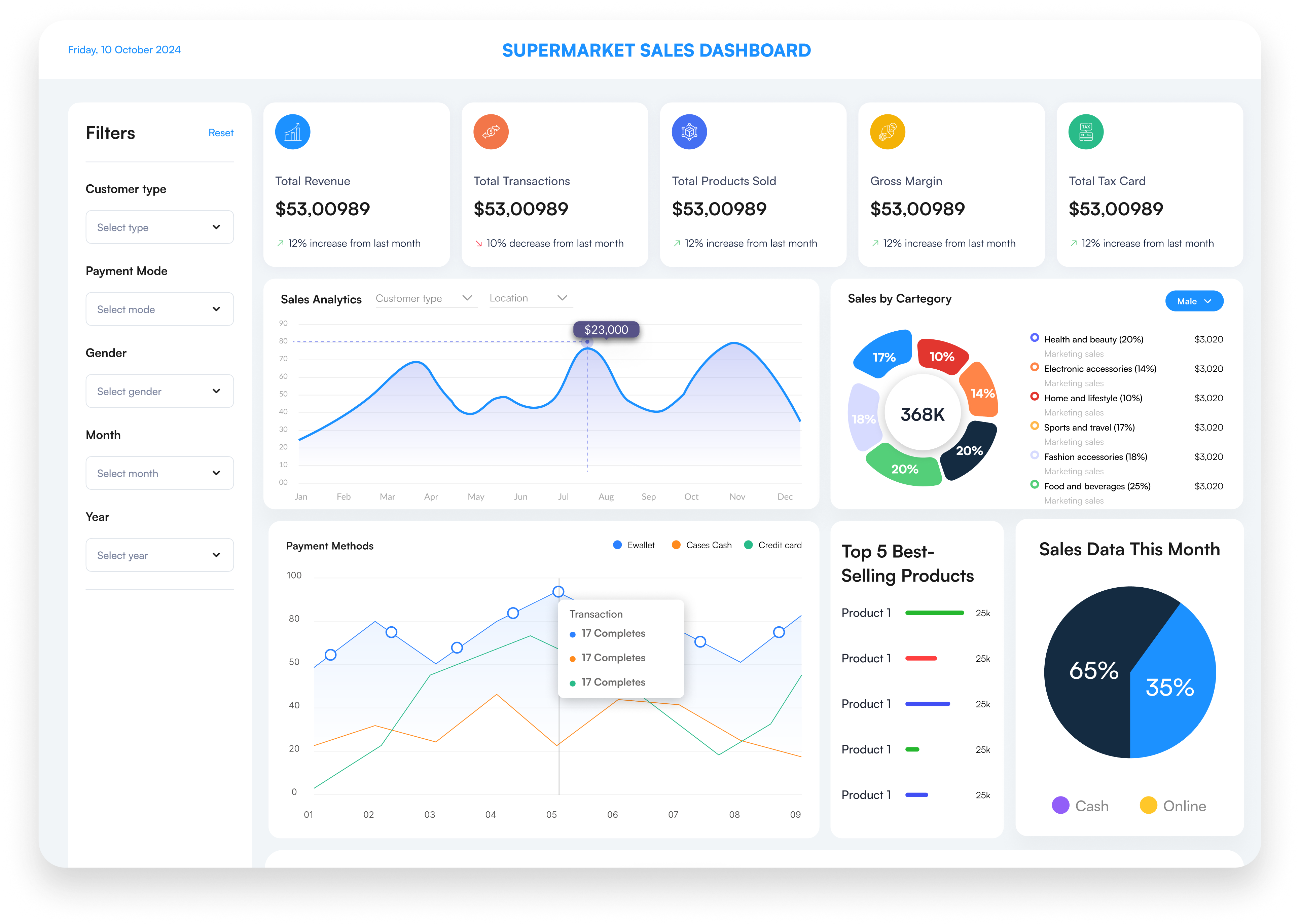Image resolution: width=1299 pixels, height=924 pixels.
Task: Click the Total Revenue bar chart icon
Action: tap(292, 132)
